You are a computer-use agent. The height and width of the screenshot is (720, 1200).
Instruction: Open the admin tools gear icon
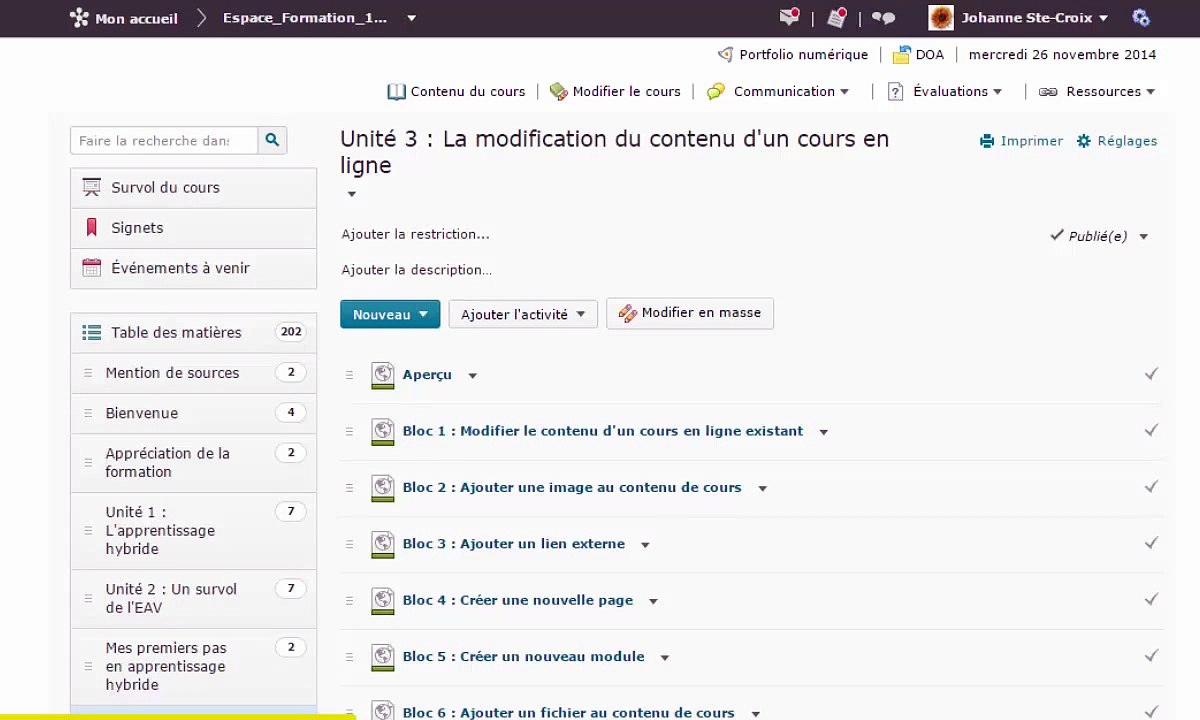(x=1141, y=17)
